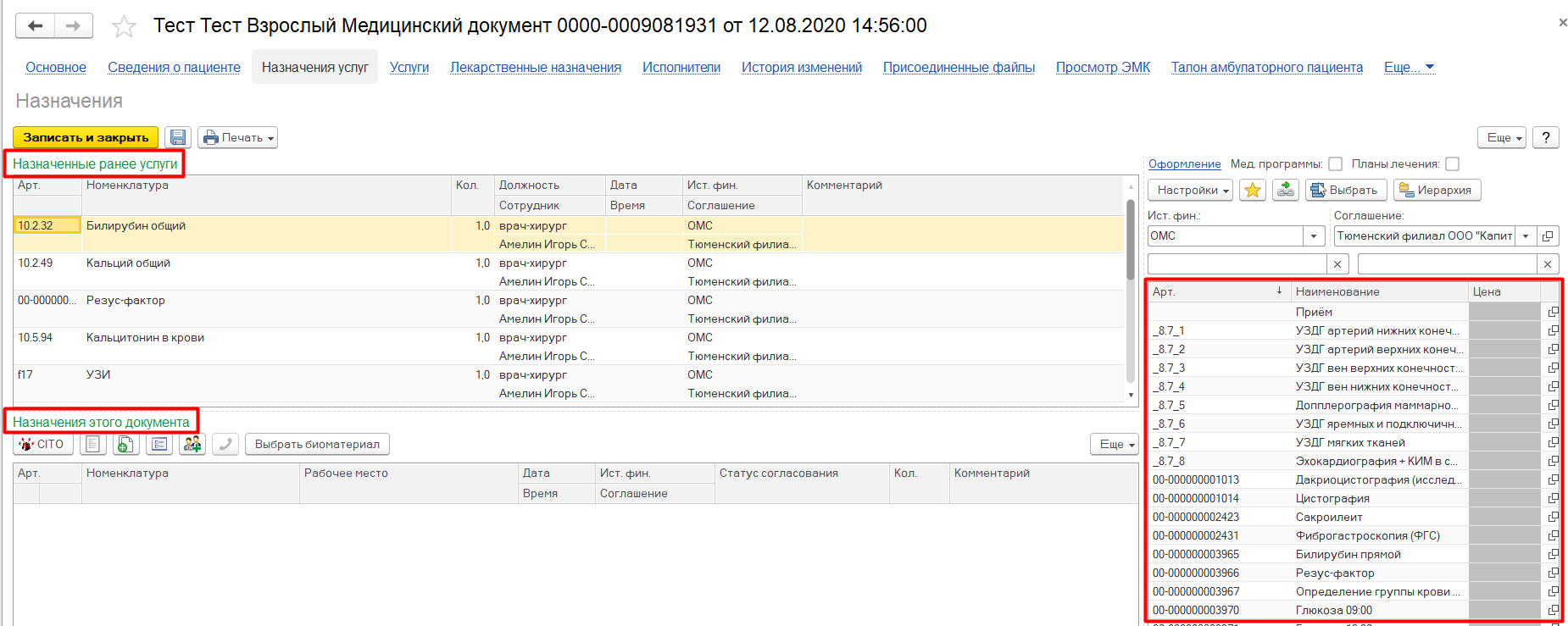The height and width of the screenshot is (626, 1568).
Task: Click the CITO urgent button
Action: click(x=42, y=444)
